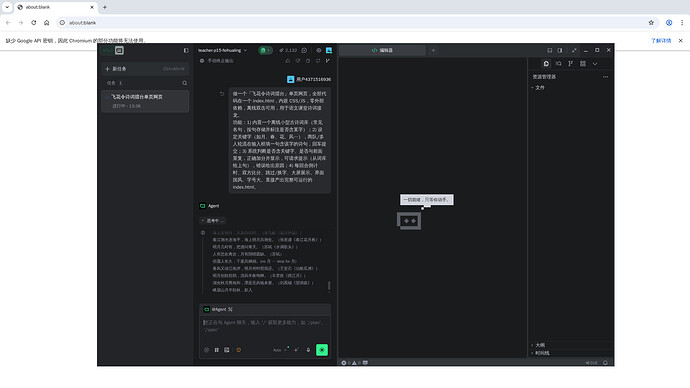
Task: Open the teacher-p15-feihualing workspace dropdown
Action: 222,51
